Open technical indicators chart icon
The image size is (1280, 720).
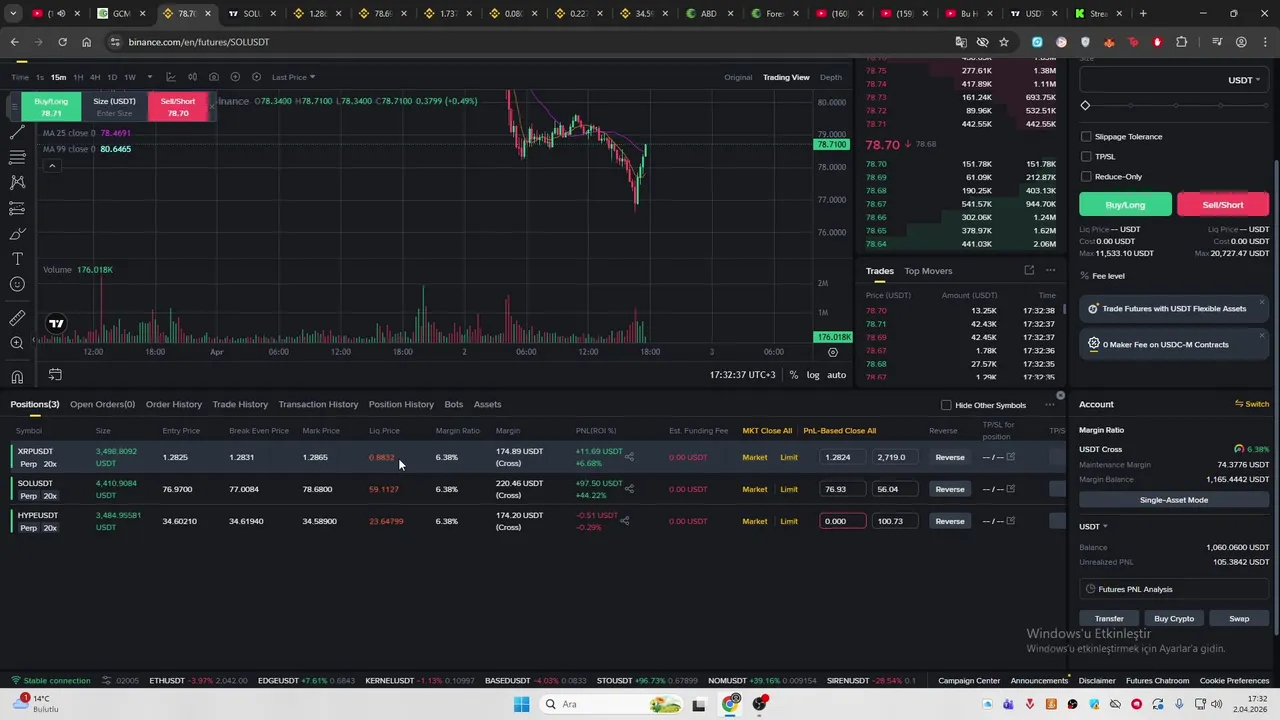point(171,77)
